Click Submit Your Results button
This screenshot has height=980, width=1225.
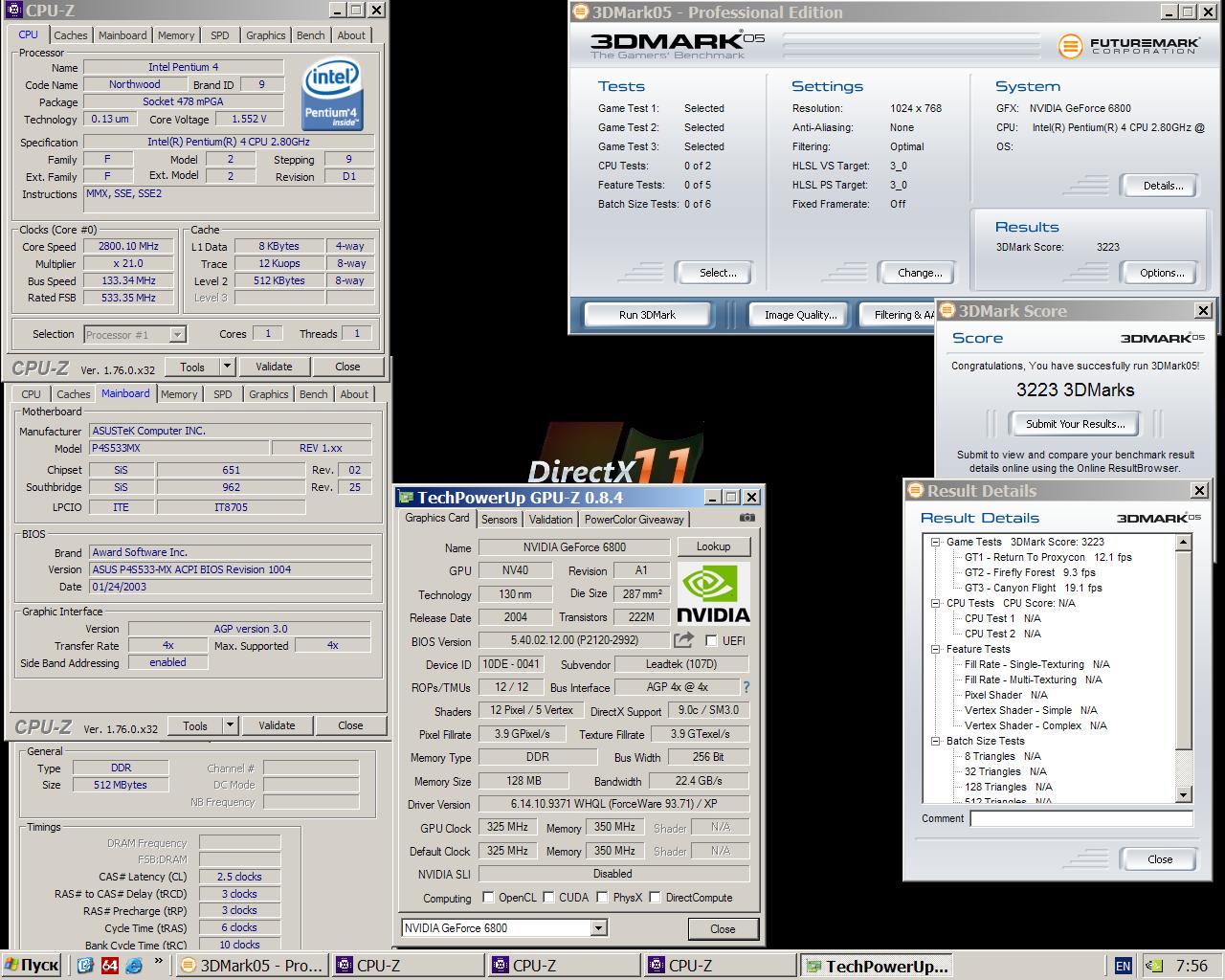click(x=1075, y=424)
